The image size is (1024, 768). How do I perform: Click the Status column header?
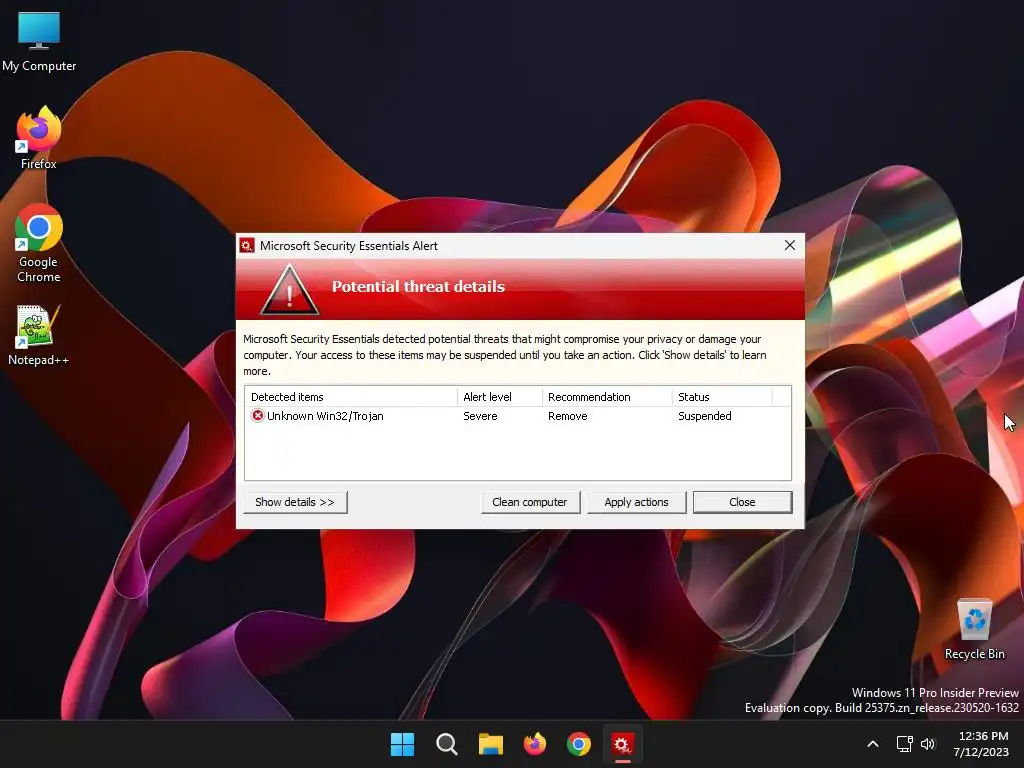point(722,397)
